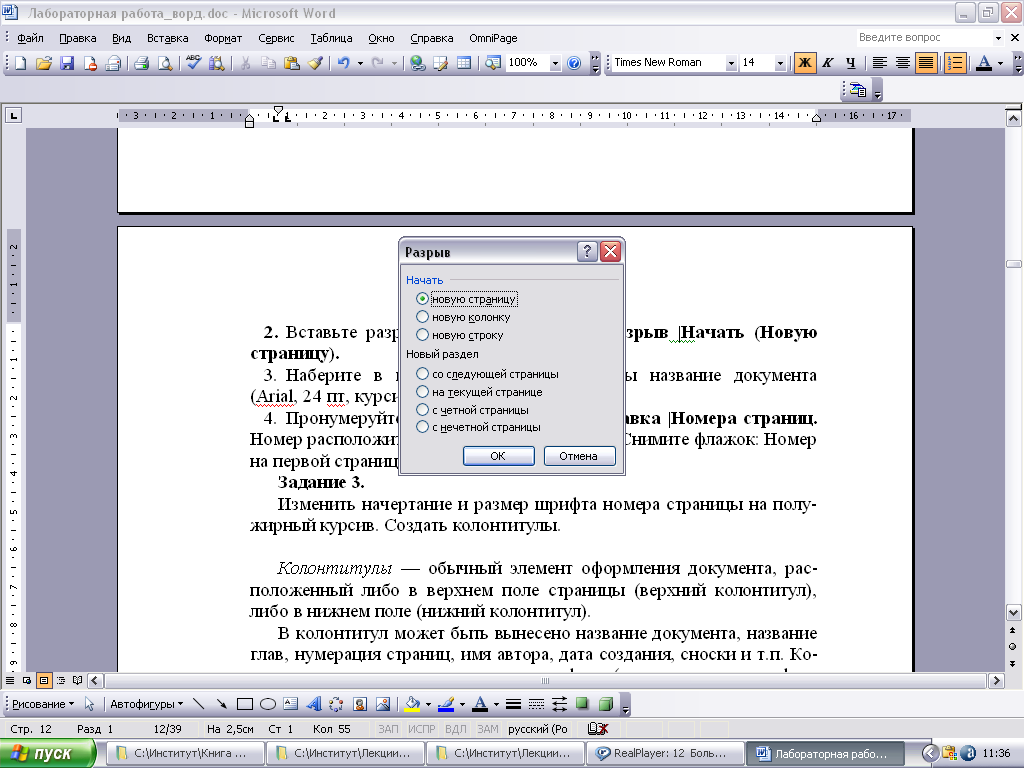This screenshot has width=1024, height=768.
Task: Toggle Bold formatting Ж
Action: pyautogui.click(x=805, y=63)
